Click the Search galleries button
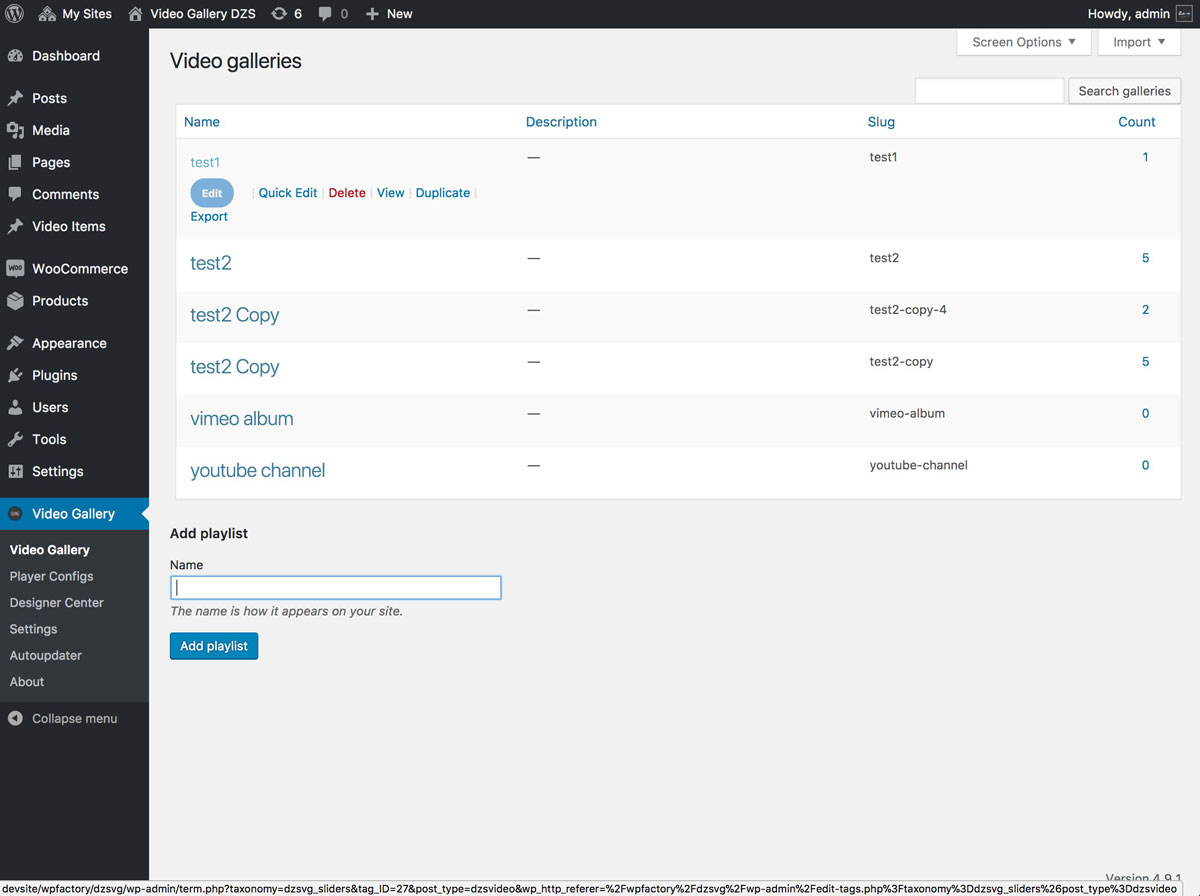This screenshot has height=896, width=1200. 1124,90
